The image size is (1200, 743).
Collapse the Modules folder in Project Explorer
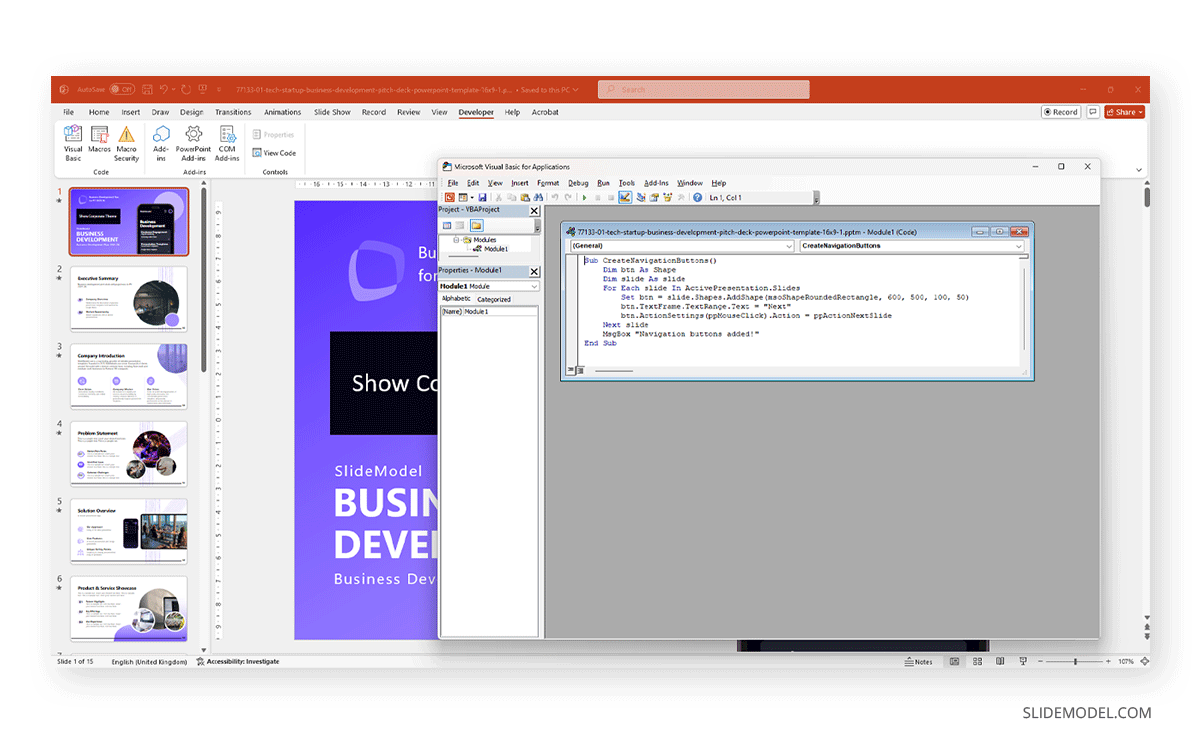[457, 241]
